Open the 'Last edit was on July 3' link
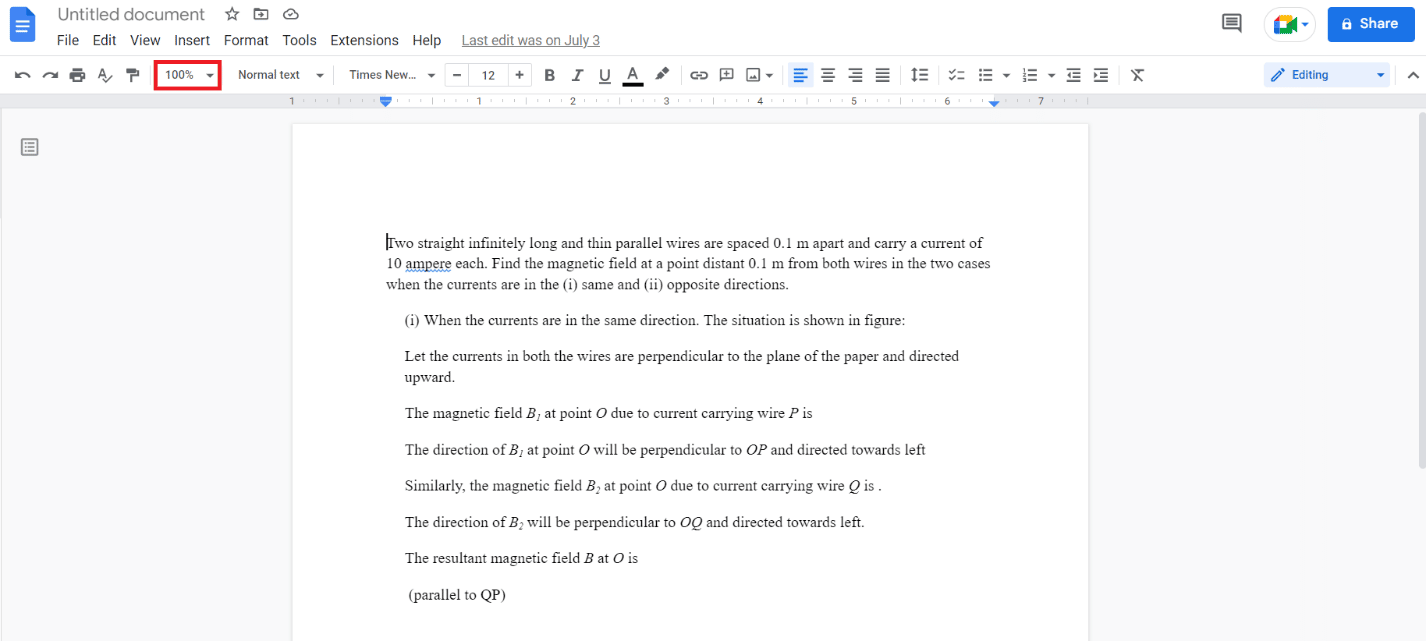The image size is (1426, 641). [x=530, y=40]
